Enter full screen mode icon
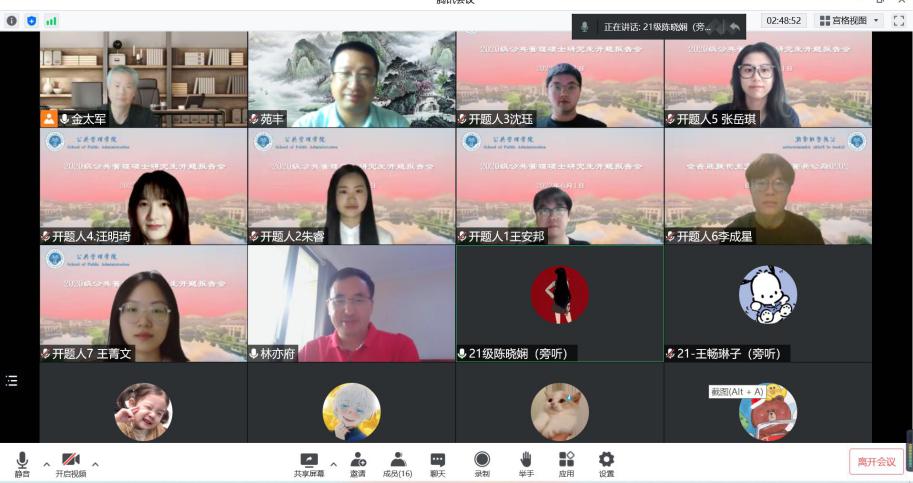This screenshot has width=913, height=483. (x=898, y=20)
